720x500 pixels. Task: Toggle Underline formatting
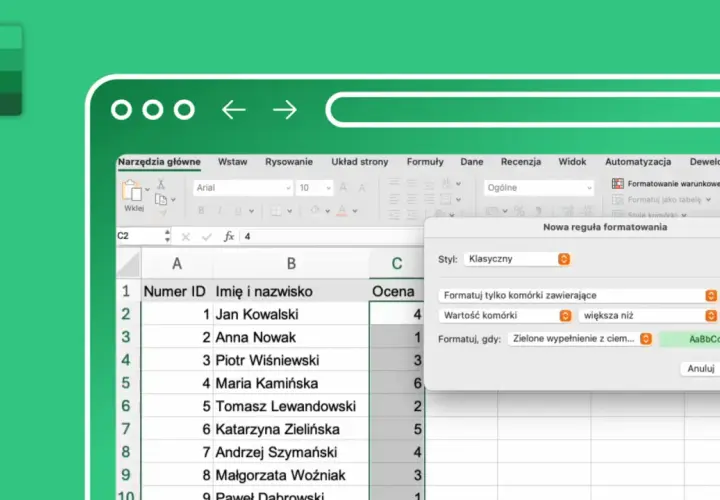238,211
